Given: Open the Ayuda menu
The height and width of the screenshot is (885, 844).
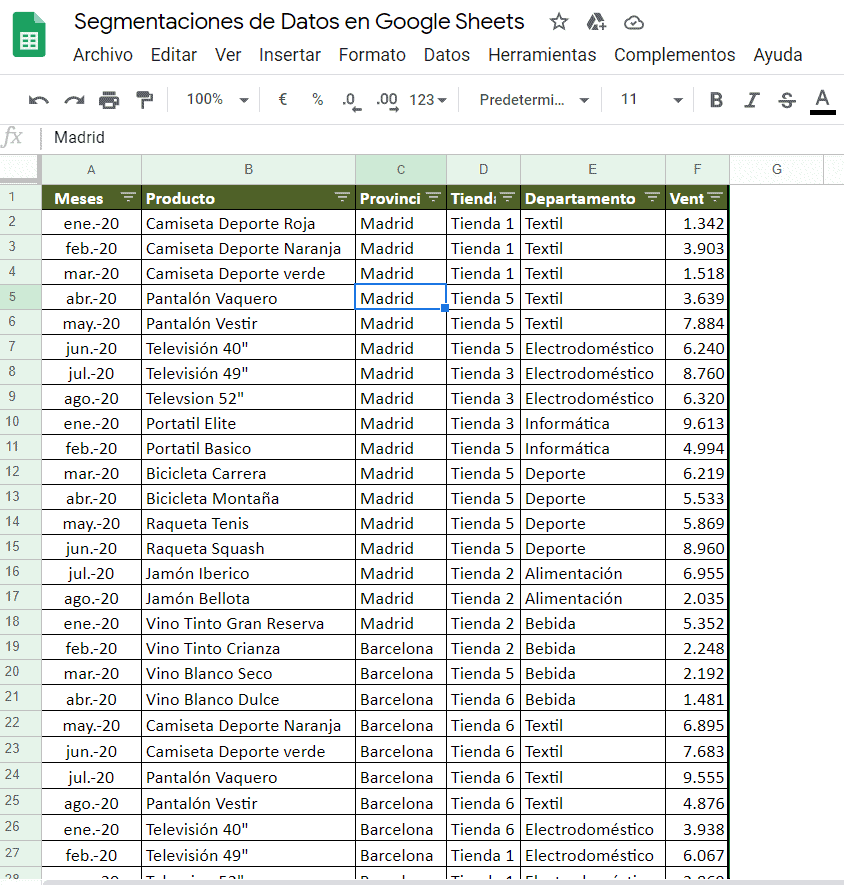Looking at the screenshot, I should pyautogui.click(x=777, y=55).
